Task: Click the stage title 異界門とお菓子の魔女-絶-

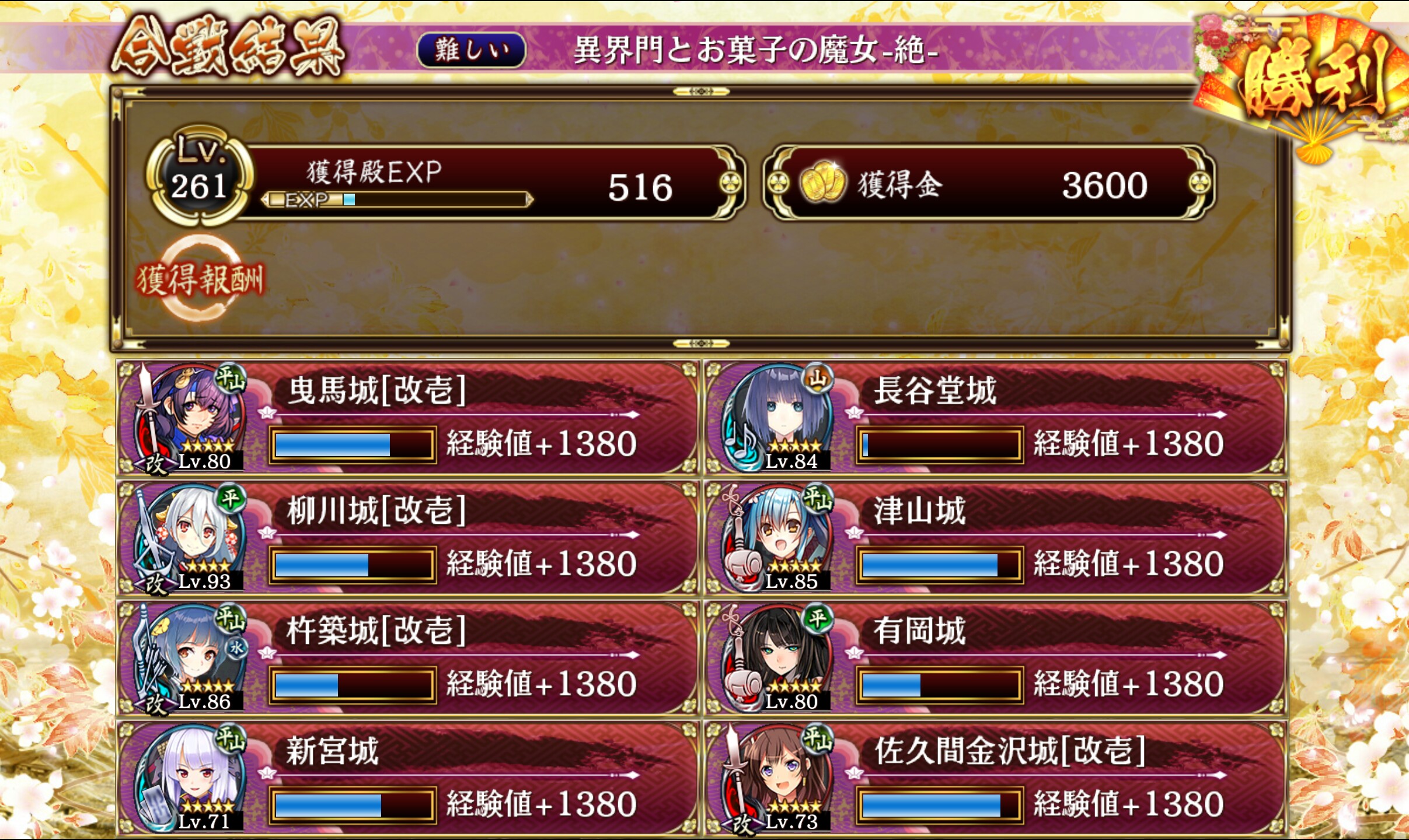Action: [756, 50]
